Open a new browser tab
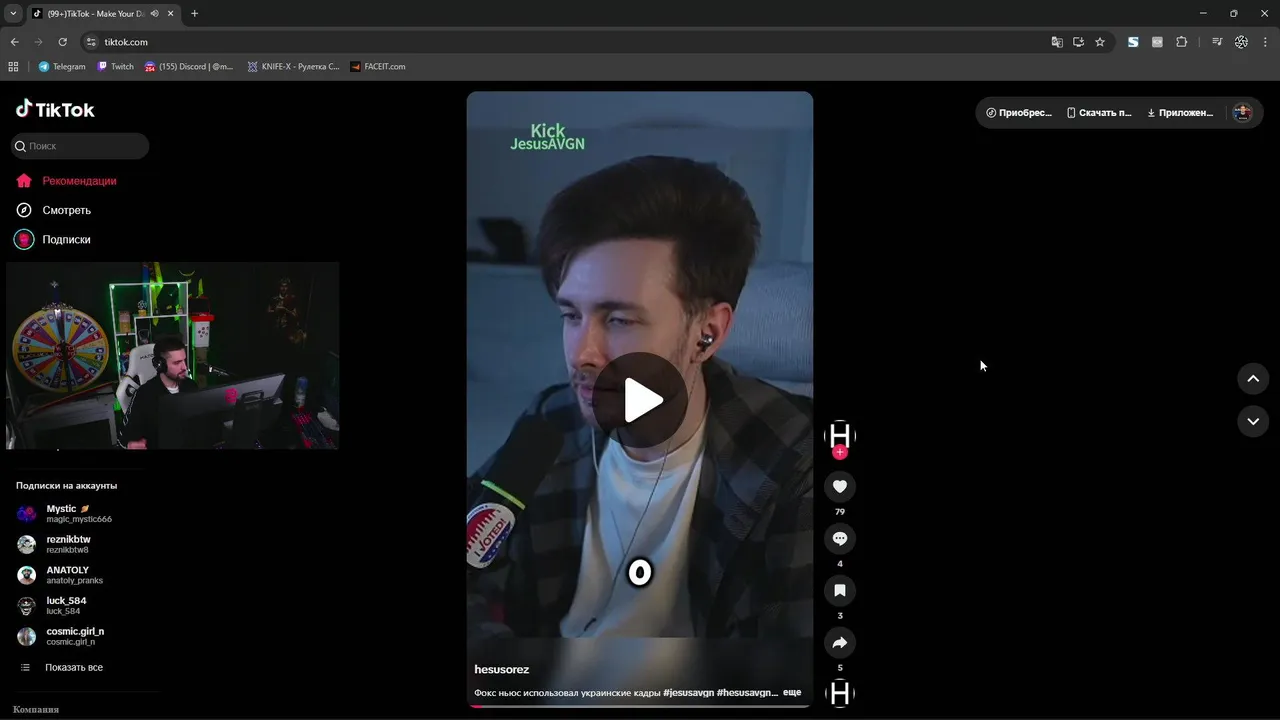 click(194, 14)
